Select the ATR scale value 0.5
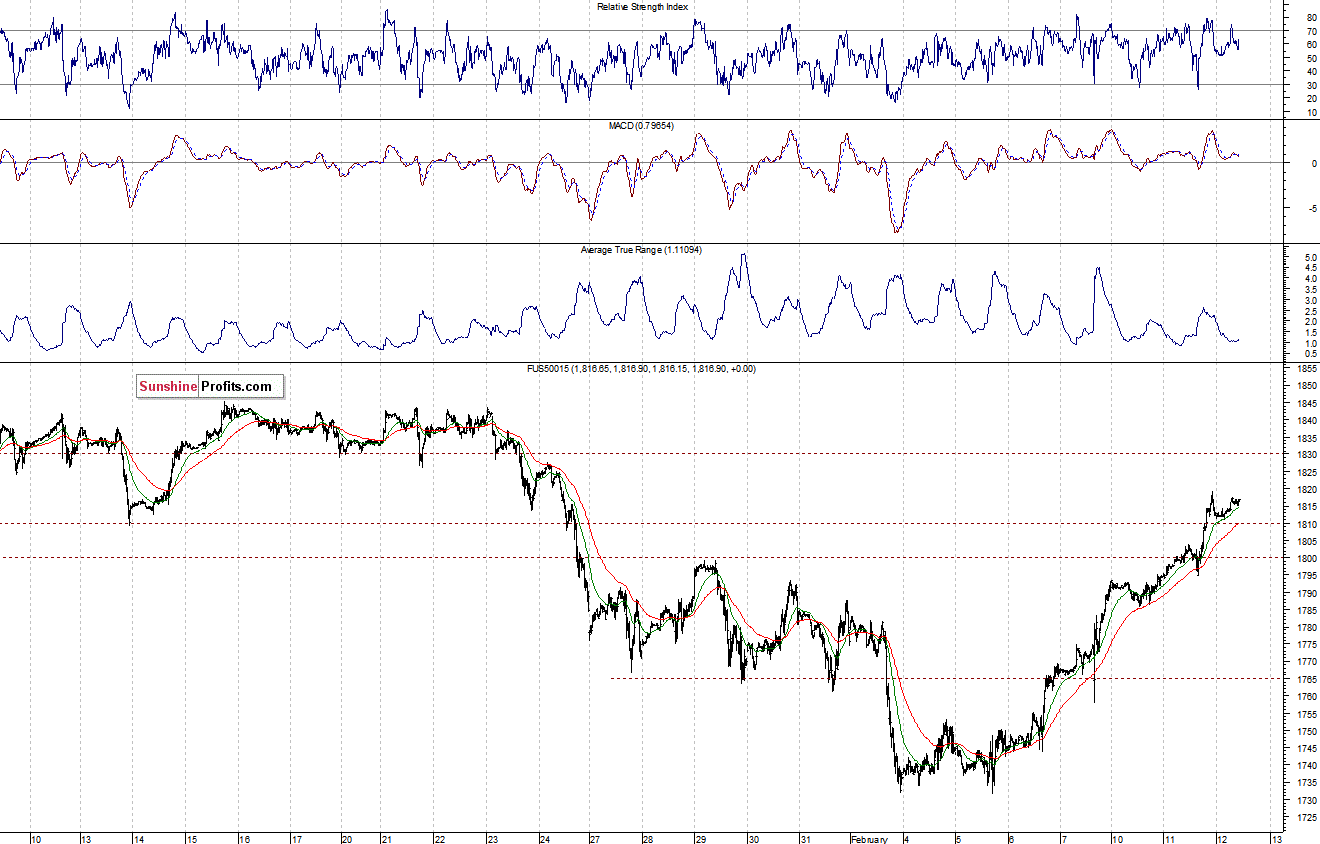The height and width of the screenshot is (844, 1320). pos(1310,354)
